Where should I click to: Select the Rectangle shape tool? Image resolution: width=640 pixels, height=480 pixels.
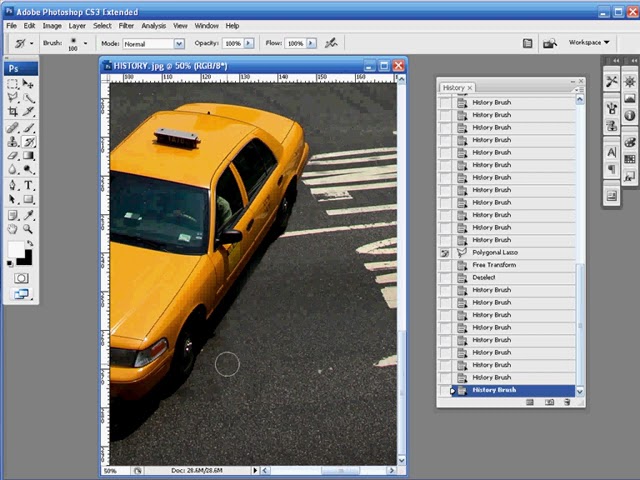[x=28, y=199]
